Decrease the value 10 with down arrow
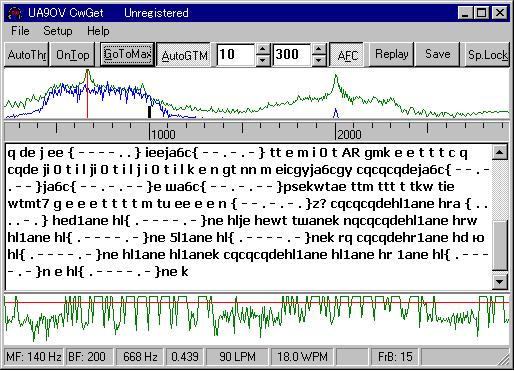Screen dimensions: 514x371 [x=263, y=60]
